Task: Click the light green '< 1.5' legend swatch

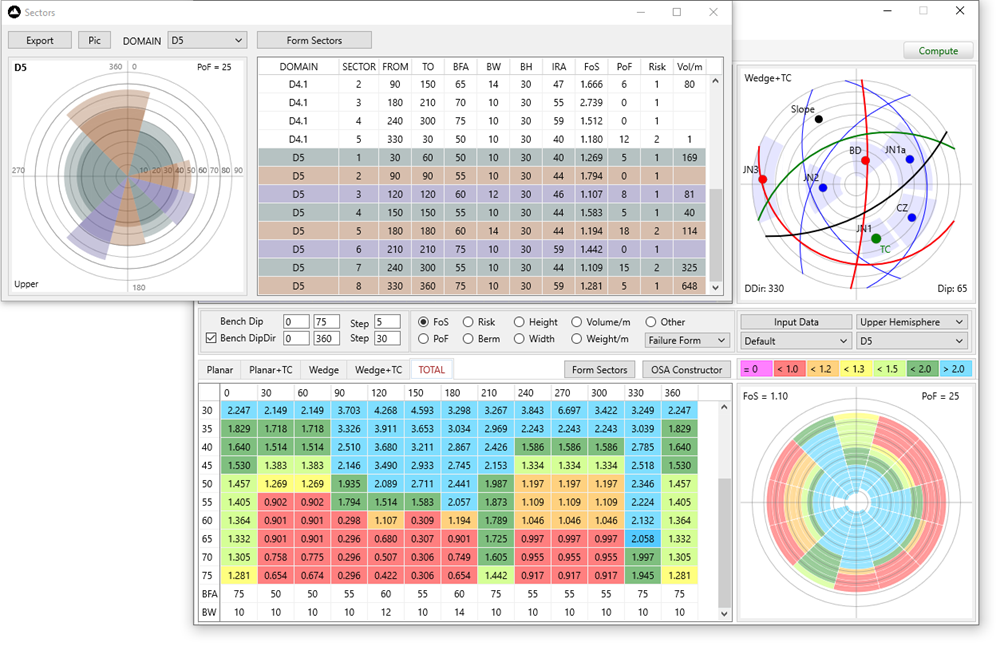Action: tap(889, 369)
